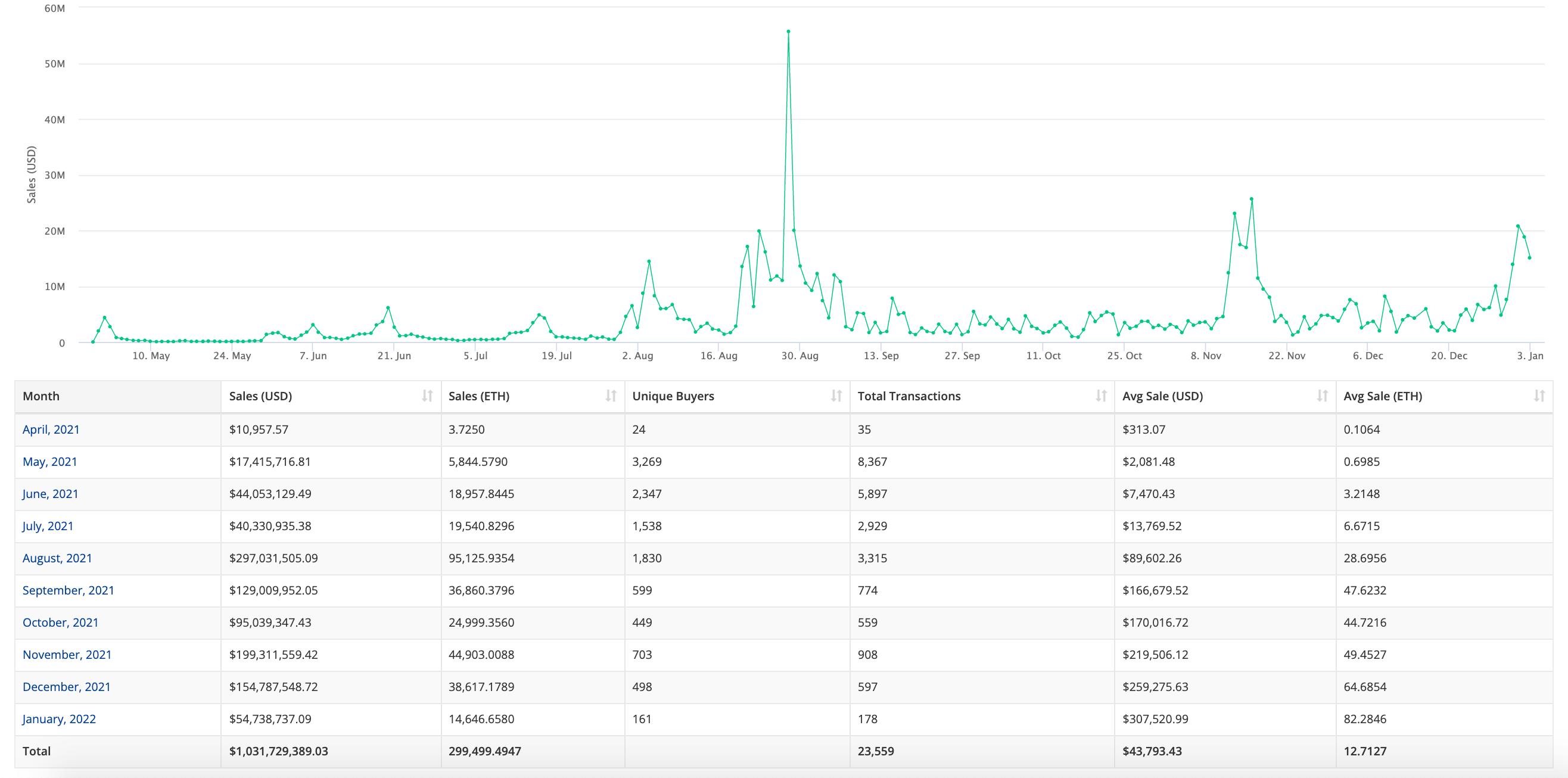This screenshot has height=778, width=1568.
Task: Open the December, 2021 month link
Action: click(x=66, y=687)
